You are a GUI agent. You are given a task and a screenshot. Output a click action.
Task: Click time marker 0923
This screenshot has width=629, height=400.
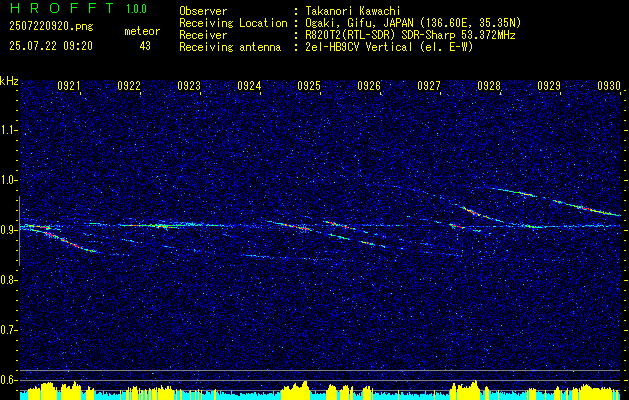(x=189, y=85)
